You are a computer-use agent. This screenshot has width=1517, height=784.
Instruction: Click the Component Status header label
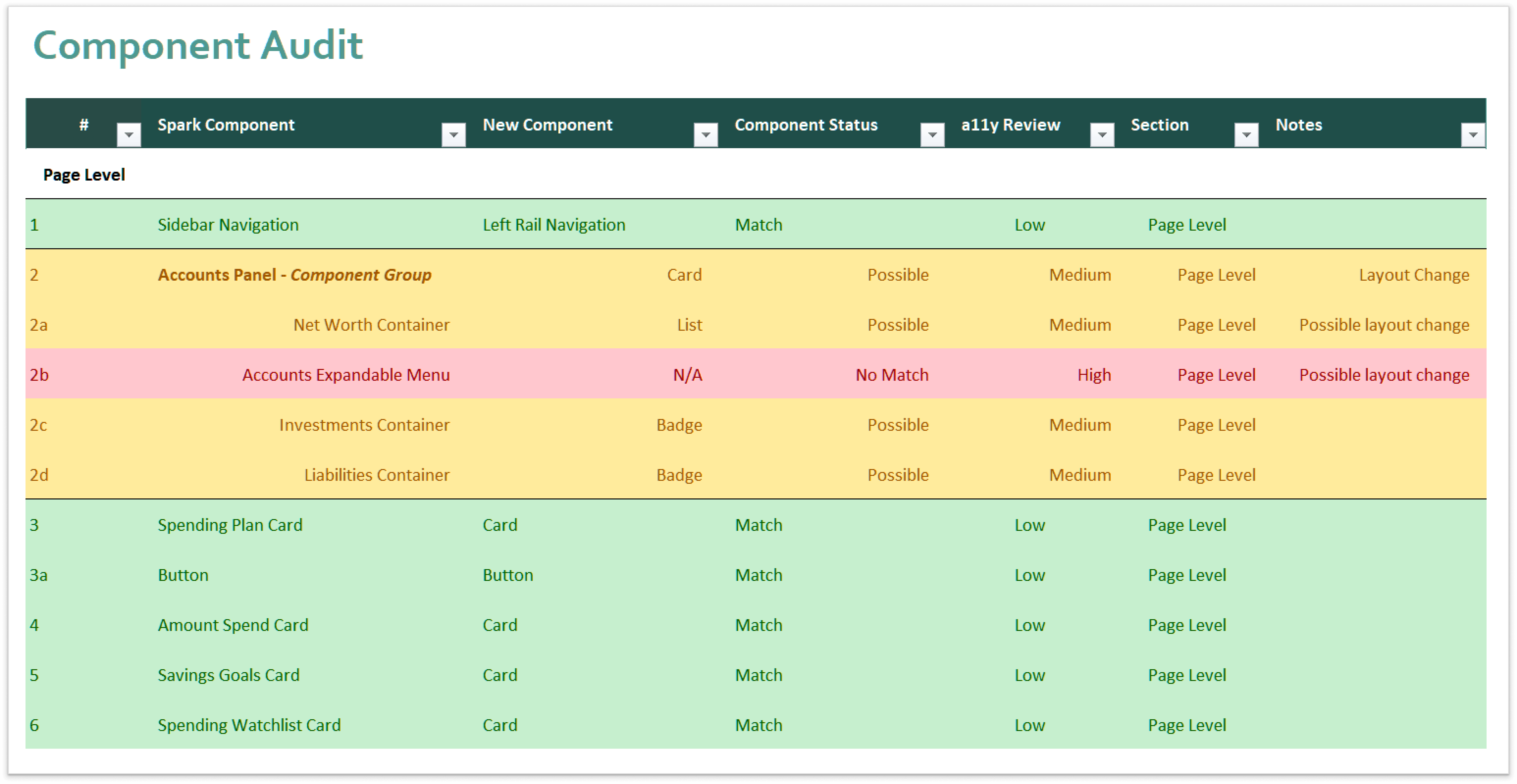pyautogui.click(x=806, y=125)
